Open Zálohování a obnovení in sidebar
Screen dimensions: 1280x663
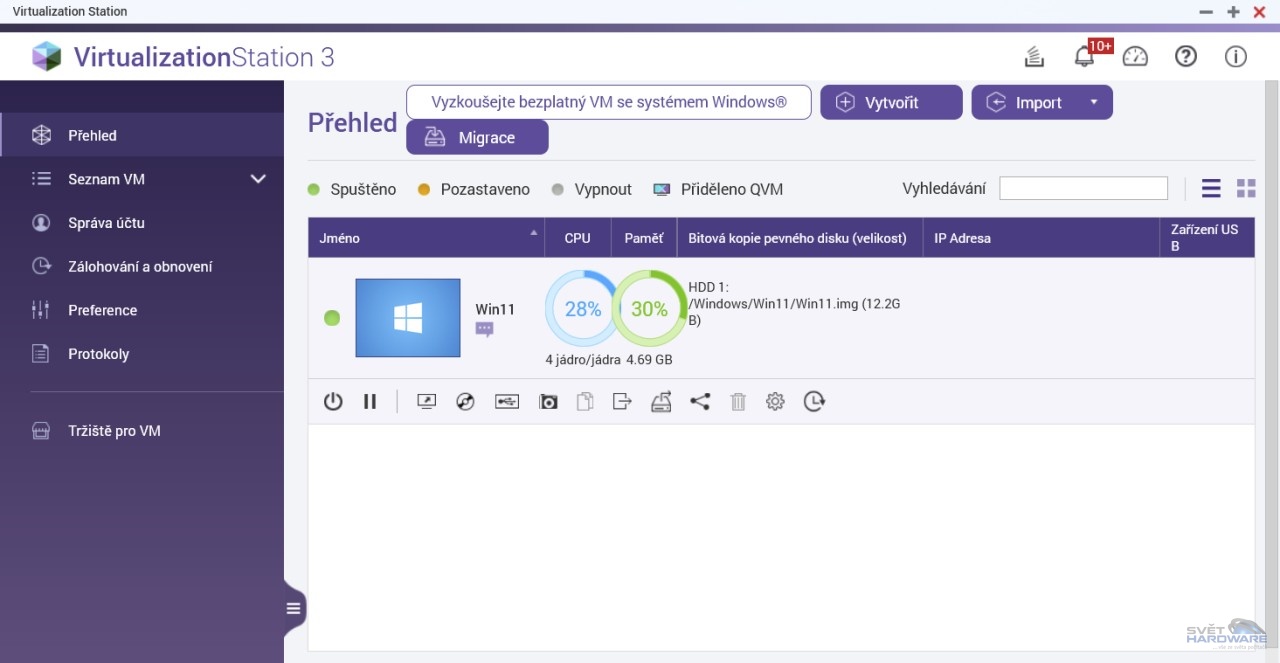(x=140, y=267)
